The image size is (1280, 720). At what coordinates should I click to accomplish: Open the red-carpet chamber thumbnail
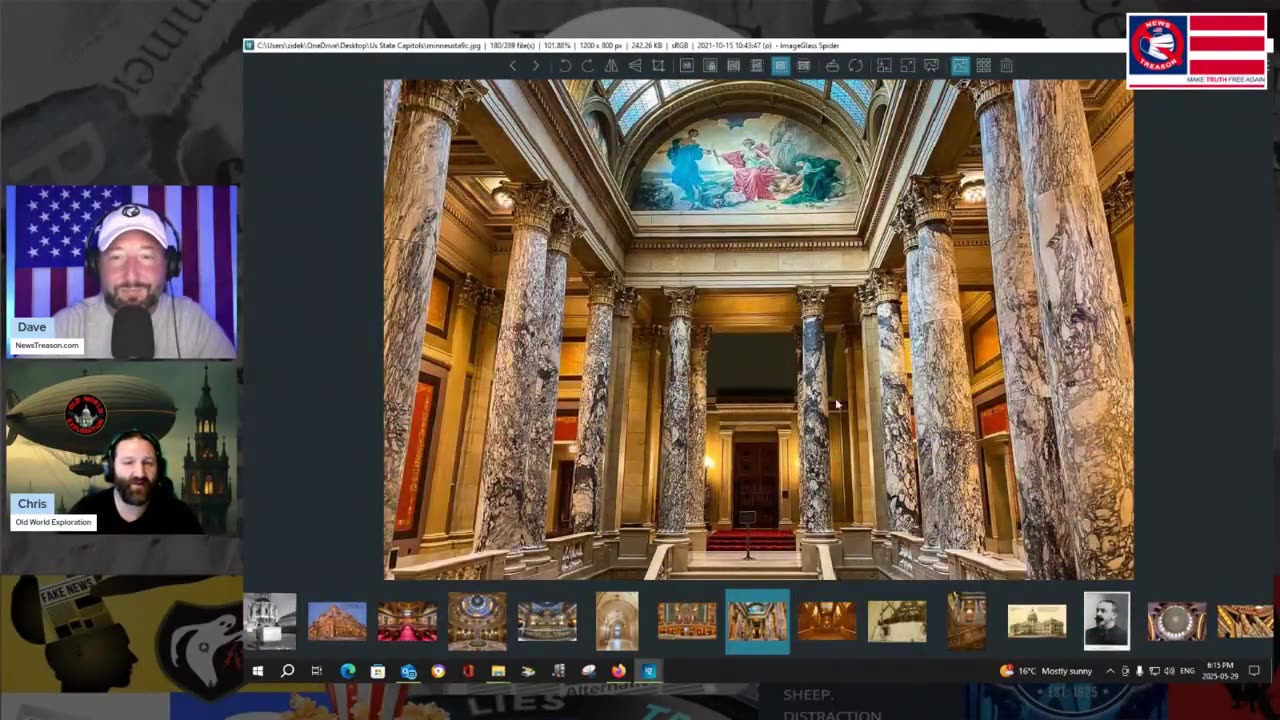pos(407,621)
